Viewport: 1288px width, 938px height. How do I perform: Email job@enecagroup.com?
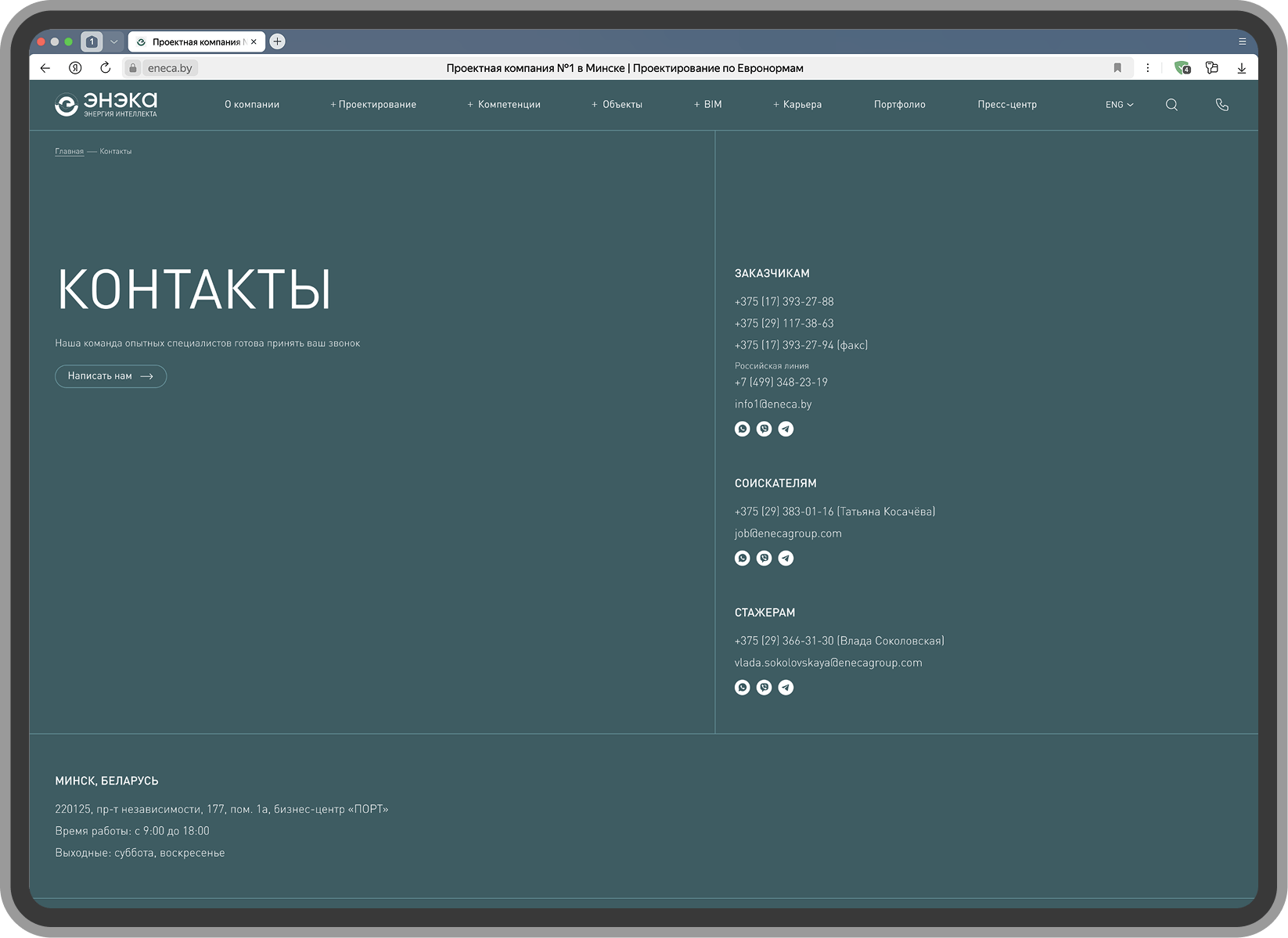point(788,534)
